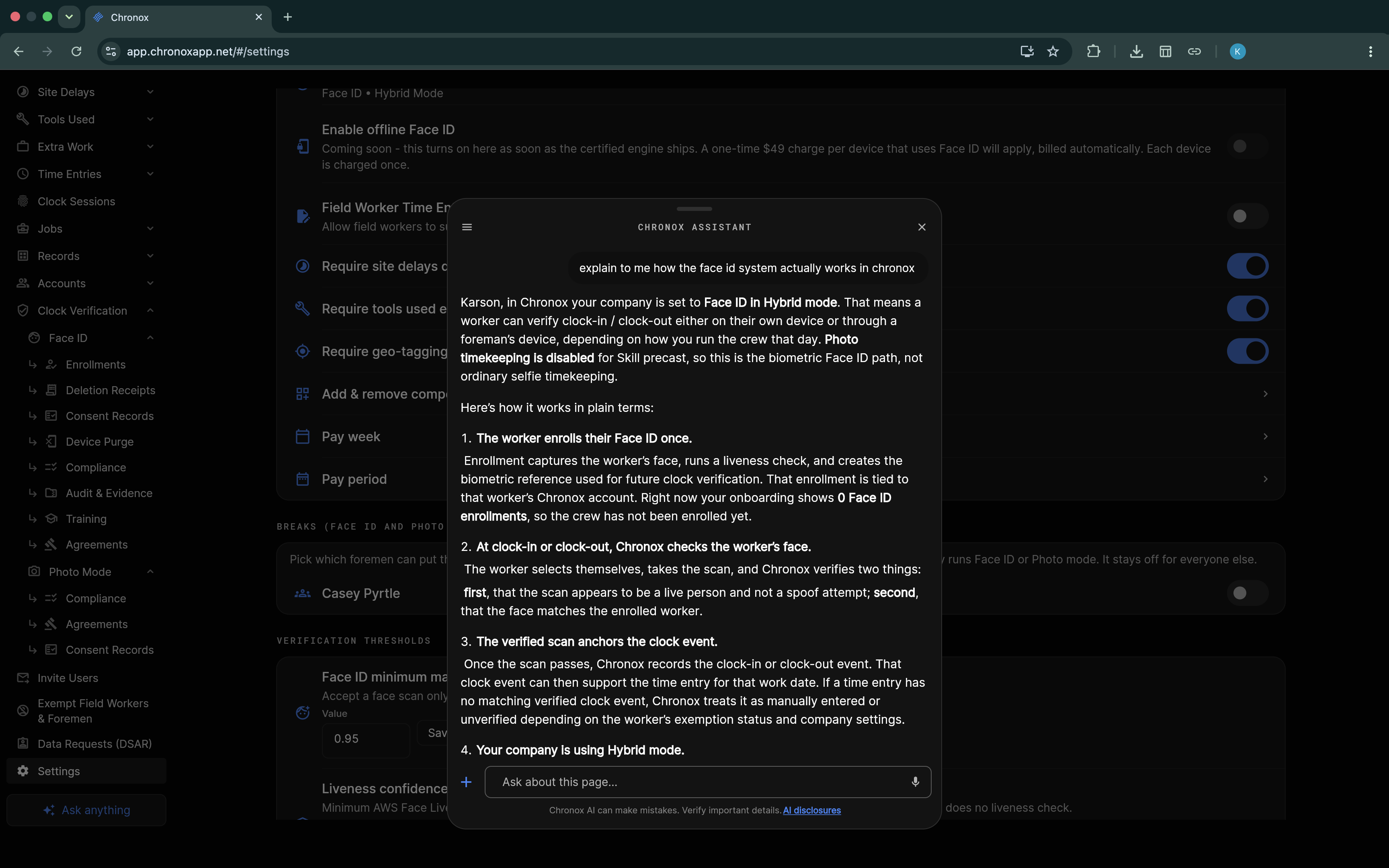Click the Jobs sidebar icon
This screenshot has width=1389, height=868.
point(23,229)
